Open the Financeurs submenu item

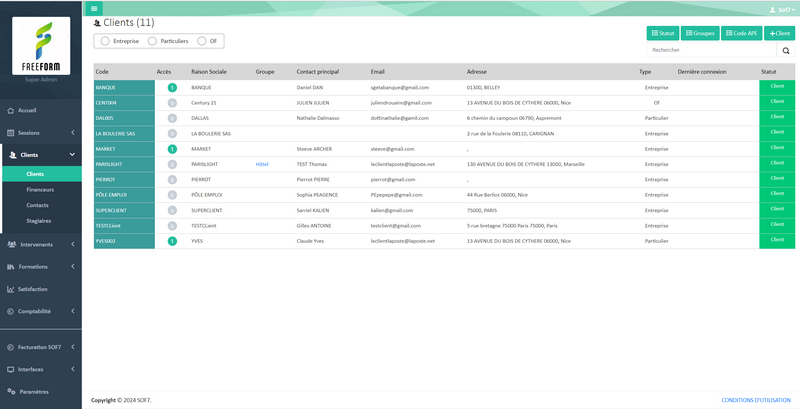click(x=40, y=189)
